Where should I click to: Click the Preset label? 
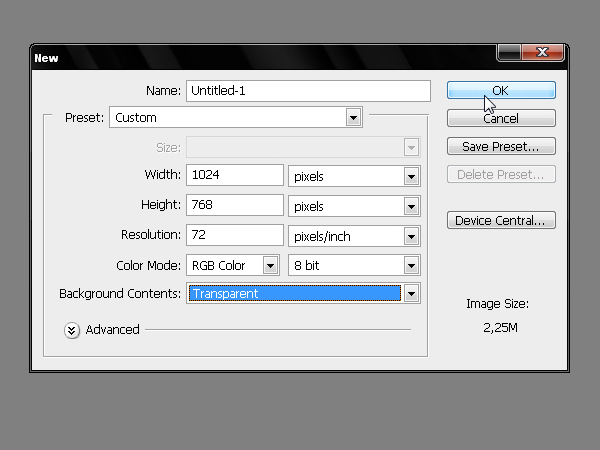tap(84, 117)
